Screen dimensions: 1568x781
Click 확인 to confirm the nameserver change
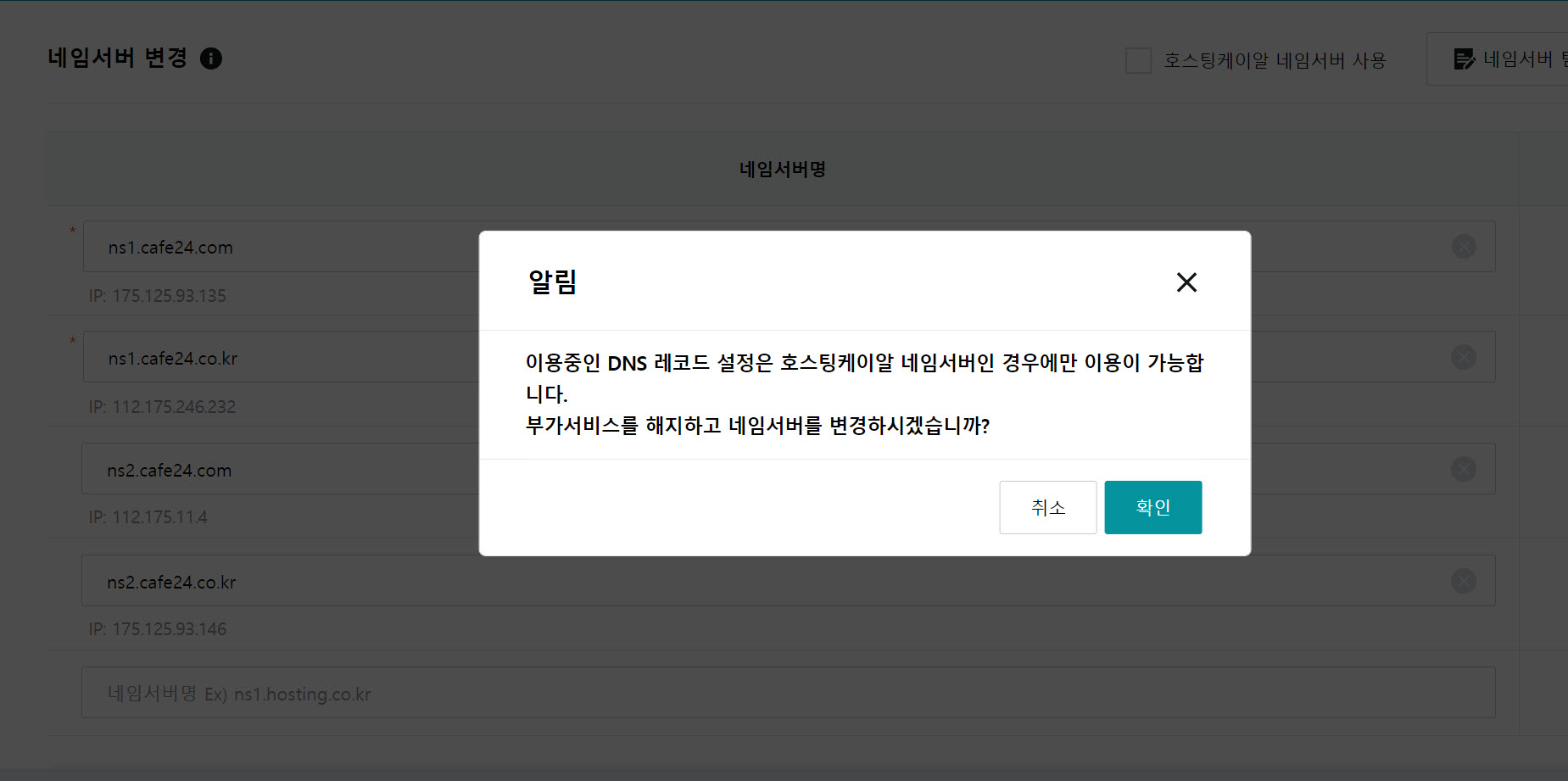(x=1152, y=507)
